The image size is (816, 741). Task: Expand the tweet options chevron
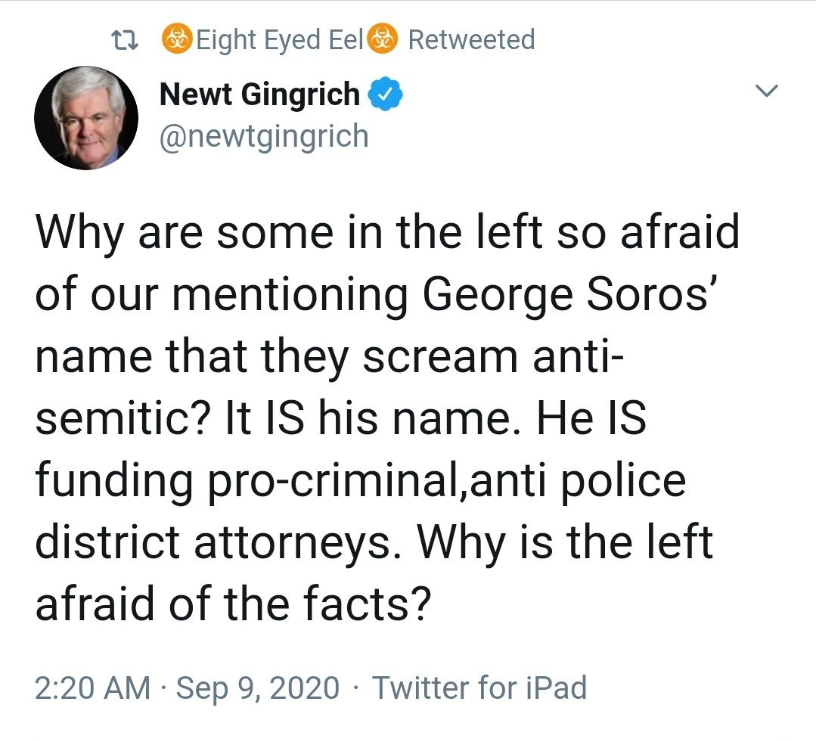[x=765, y=92]
